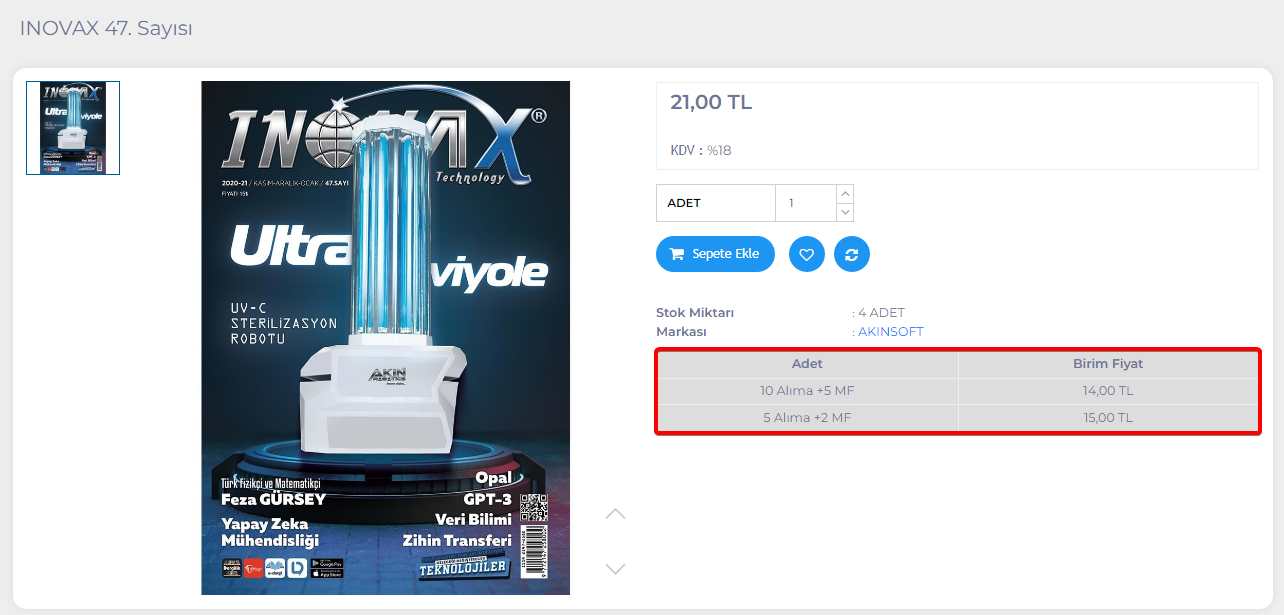
Task: Select the small magazine cover thumbnail
Action: 73,128
